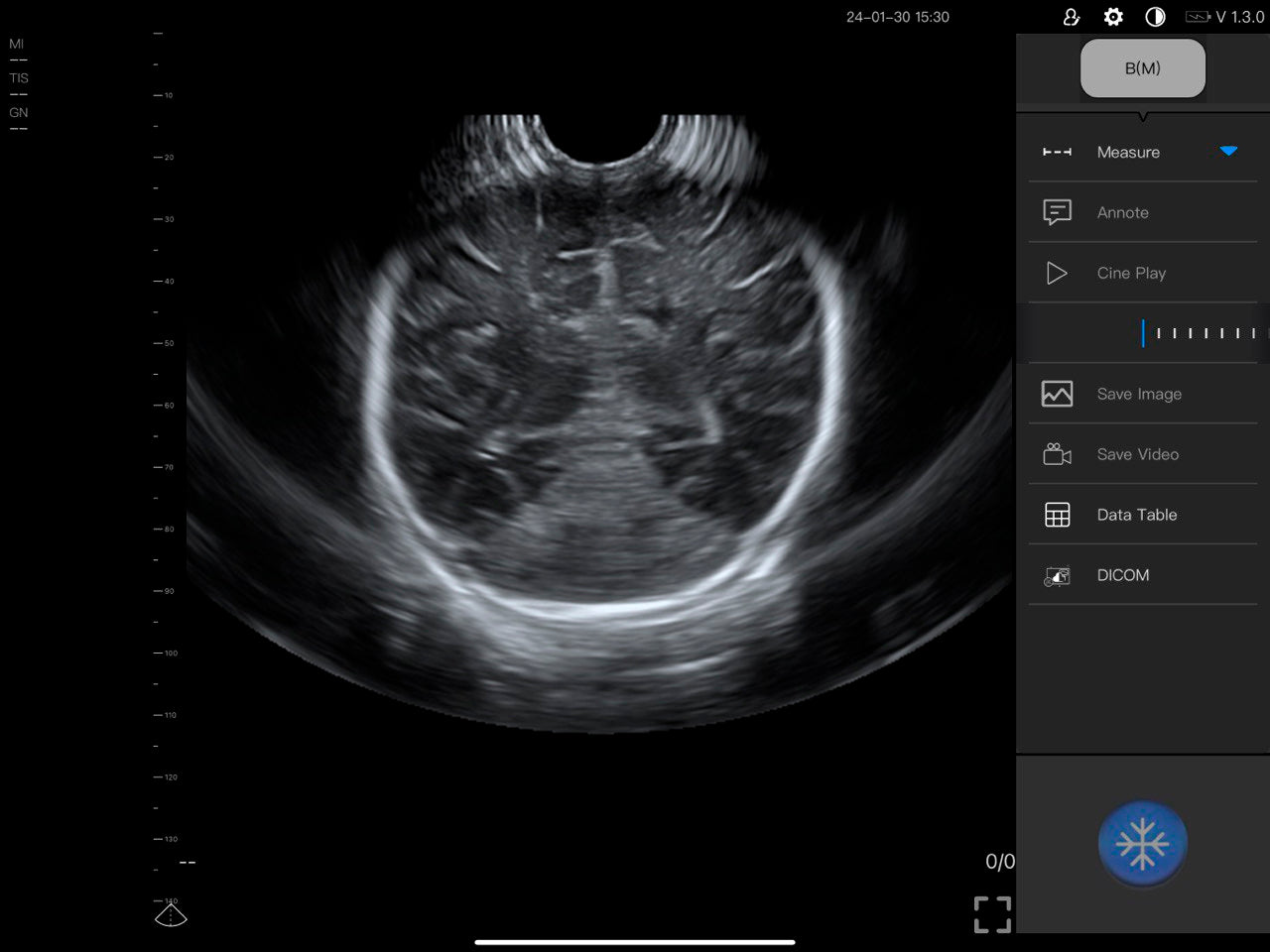Select Save Video label
1270x952 pixels.
click(x=1137, y=454)
